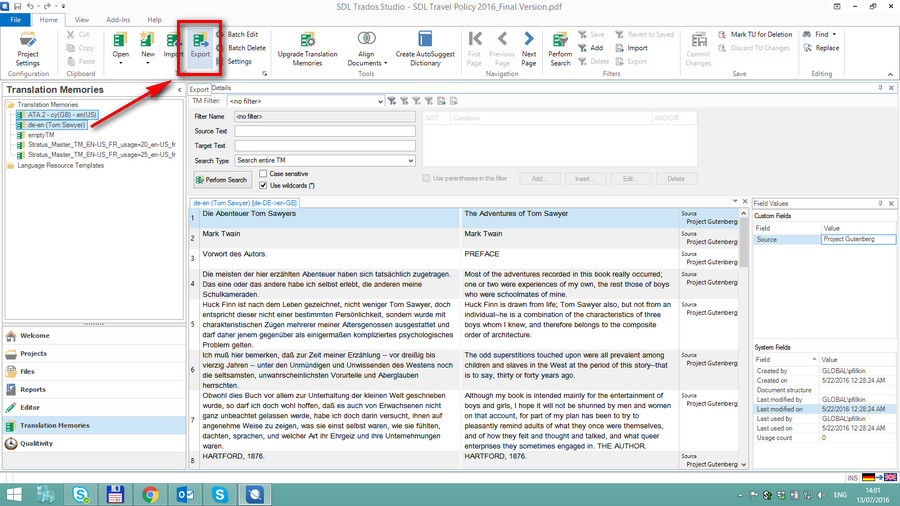Open Outlook from the taskbar
Image resolution: width=900 pixels, height=506 pixels.
pos(185,495)
